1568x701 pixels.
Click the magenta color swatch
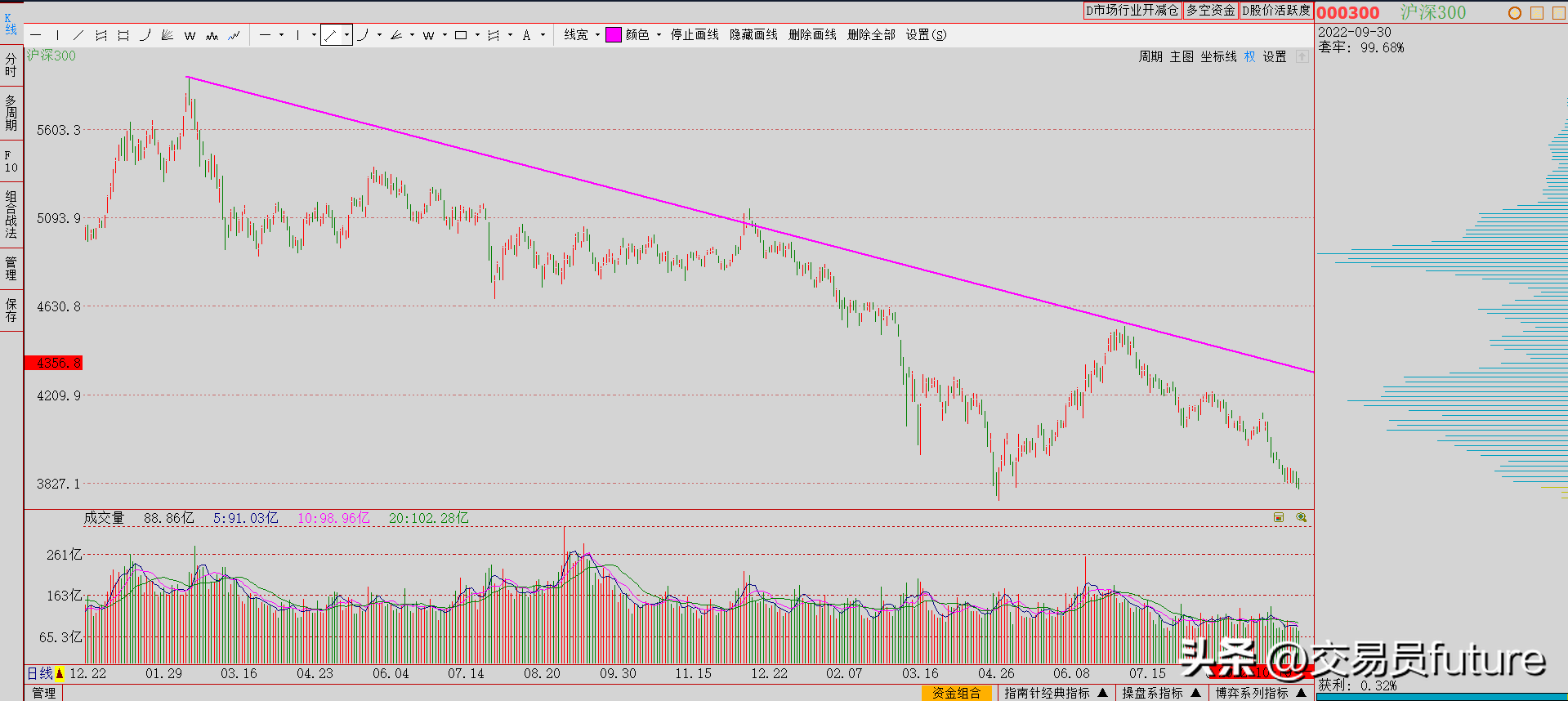coord(613,35)
